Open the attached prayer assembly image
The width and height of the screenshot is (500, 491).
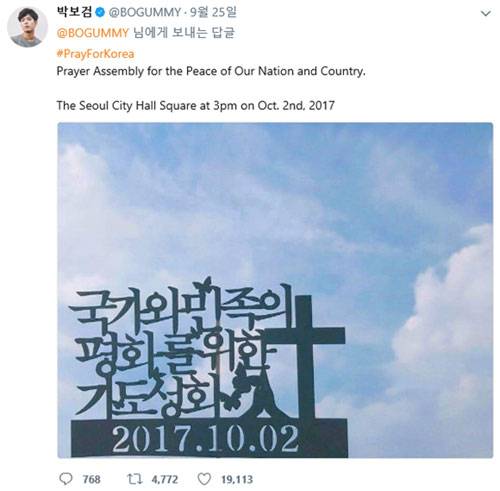[x=275, y=290]
